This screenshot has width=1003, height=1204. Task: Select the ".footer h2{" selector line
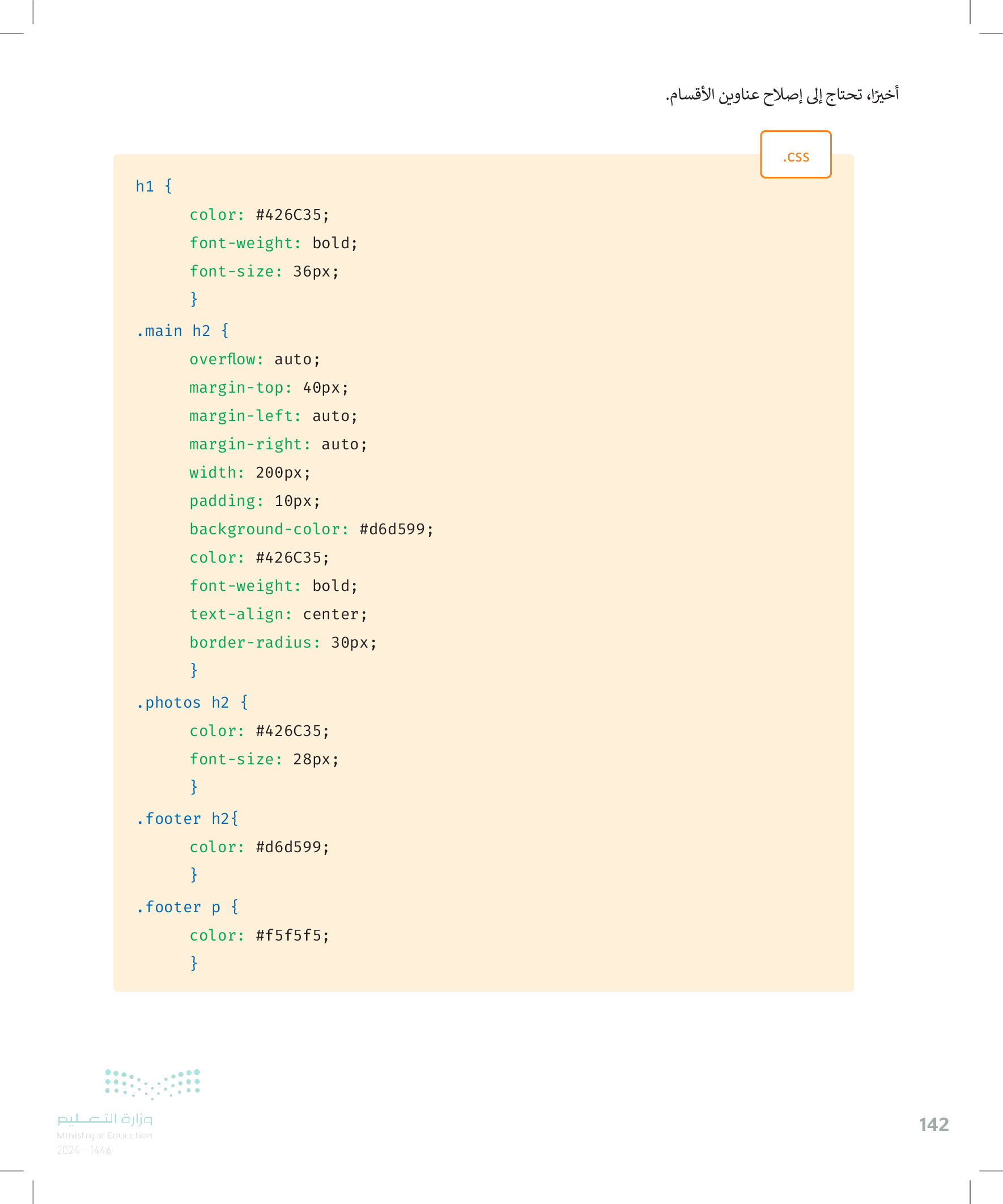tap(188, 819)
